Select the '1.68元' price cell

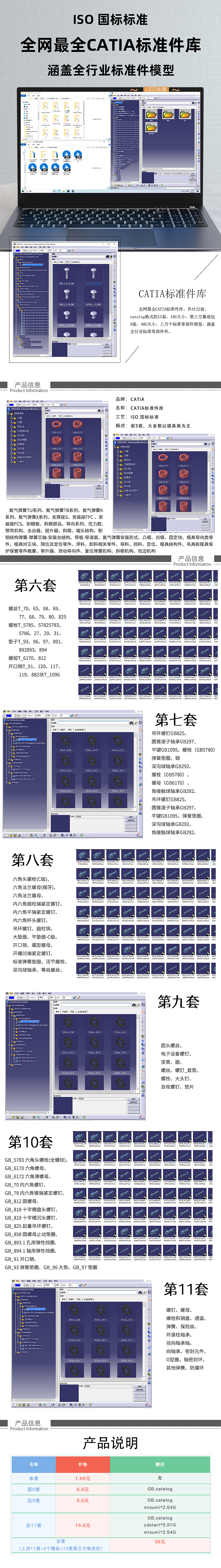tap(83, 1478)
